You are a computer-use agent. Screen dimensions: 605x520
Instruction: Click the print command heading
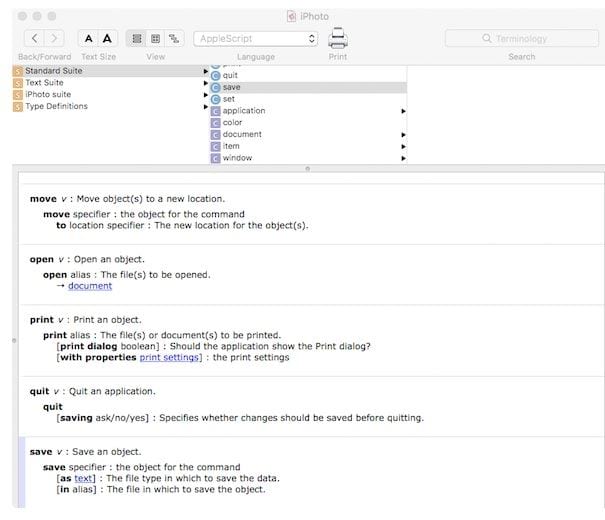[42, 320]
